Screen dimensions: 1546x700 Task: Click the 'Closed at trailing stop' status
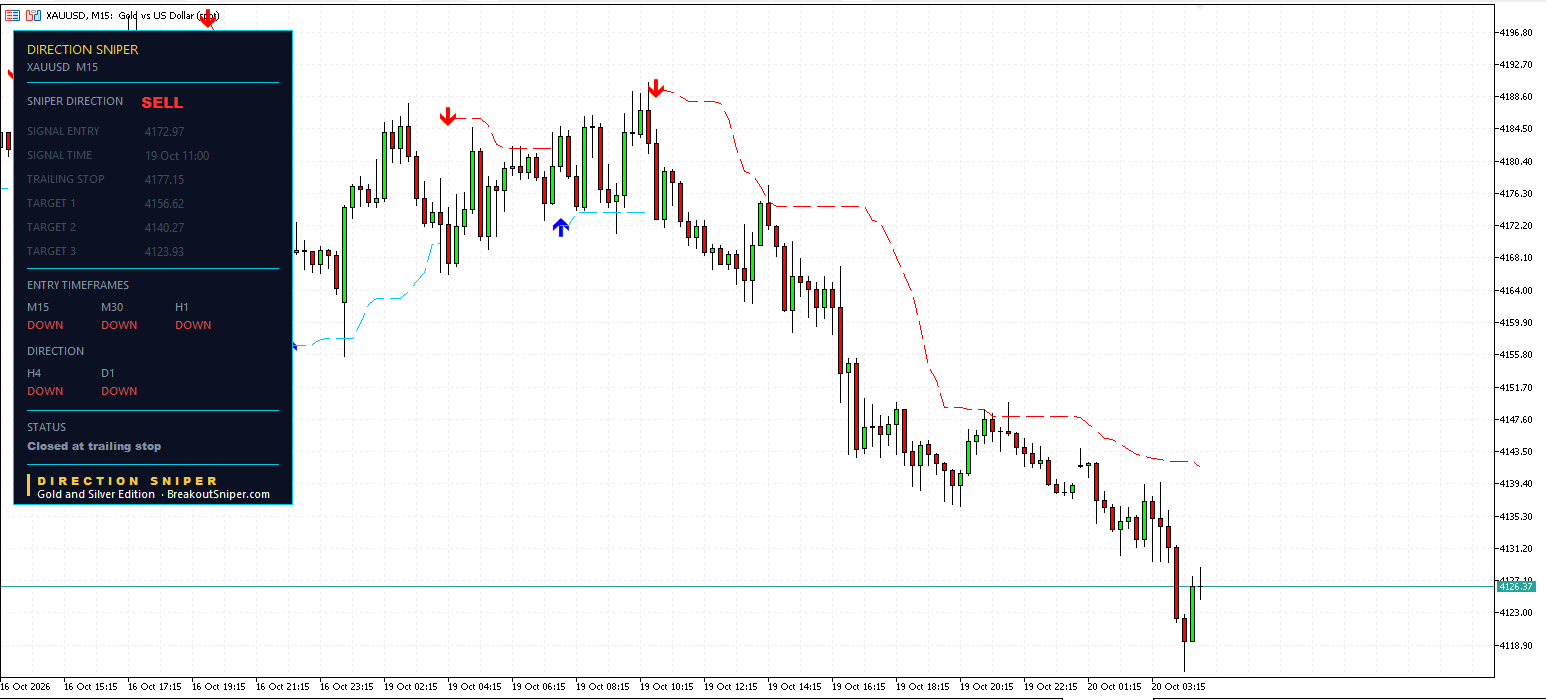pos(94,446)
